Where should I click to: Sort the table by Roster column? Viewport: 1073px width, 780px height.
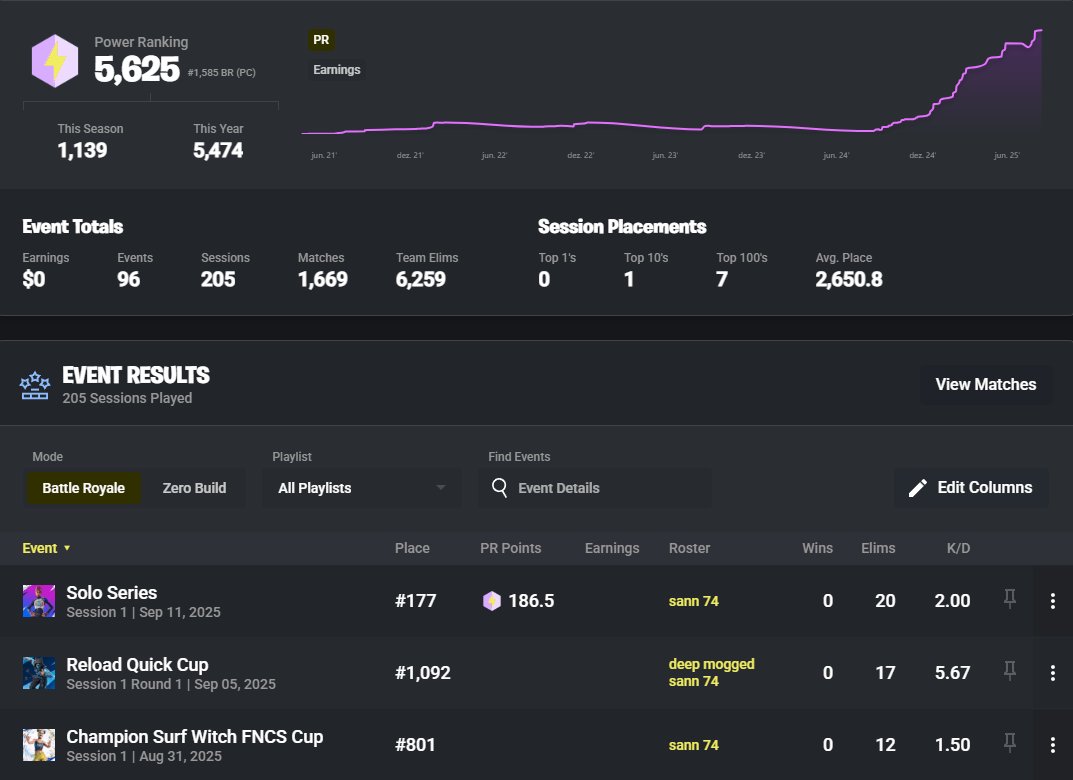(689, 548)
